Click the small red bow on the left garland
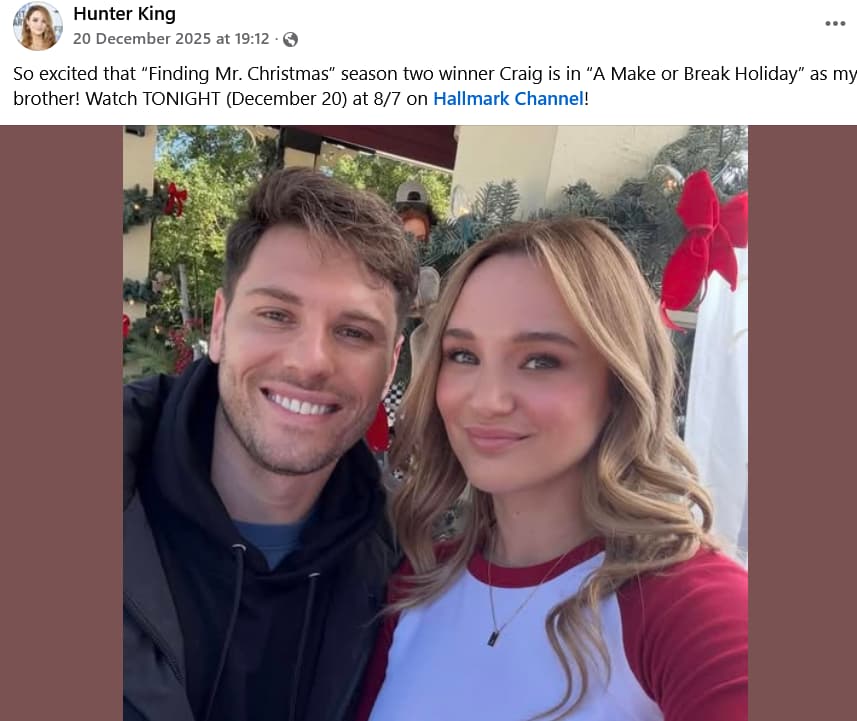This screenshot has height=721, width=857. pyautogui.click(x=175, y=197)
